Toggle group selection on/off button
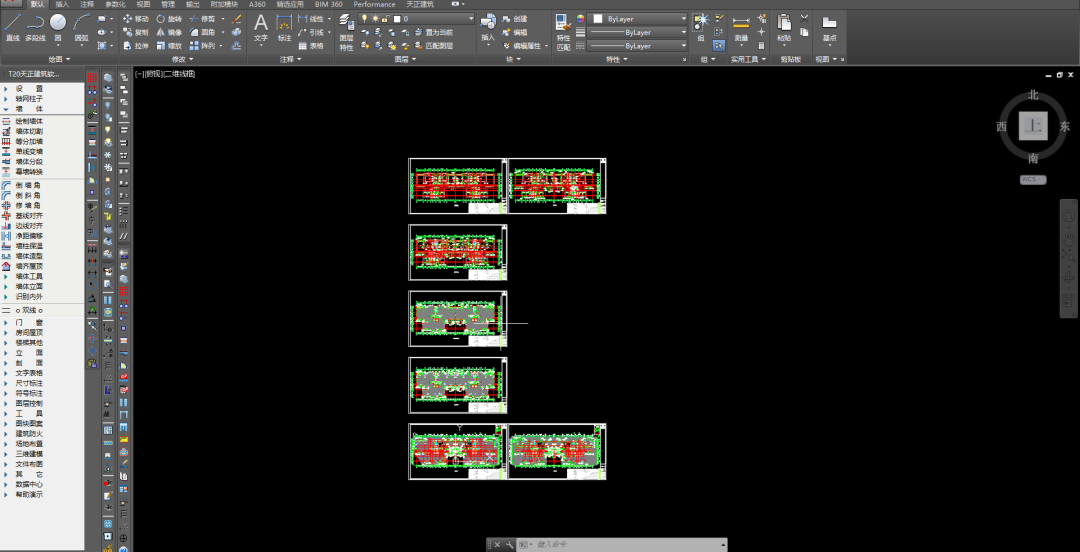Viewport: 1080px width, 552px height. (719, 46)
